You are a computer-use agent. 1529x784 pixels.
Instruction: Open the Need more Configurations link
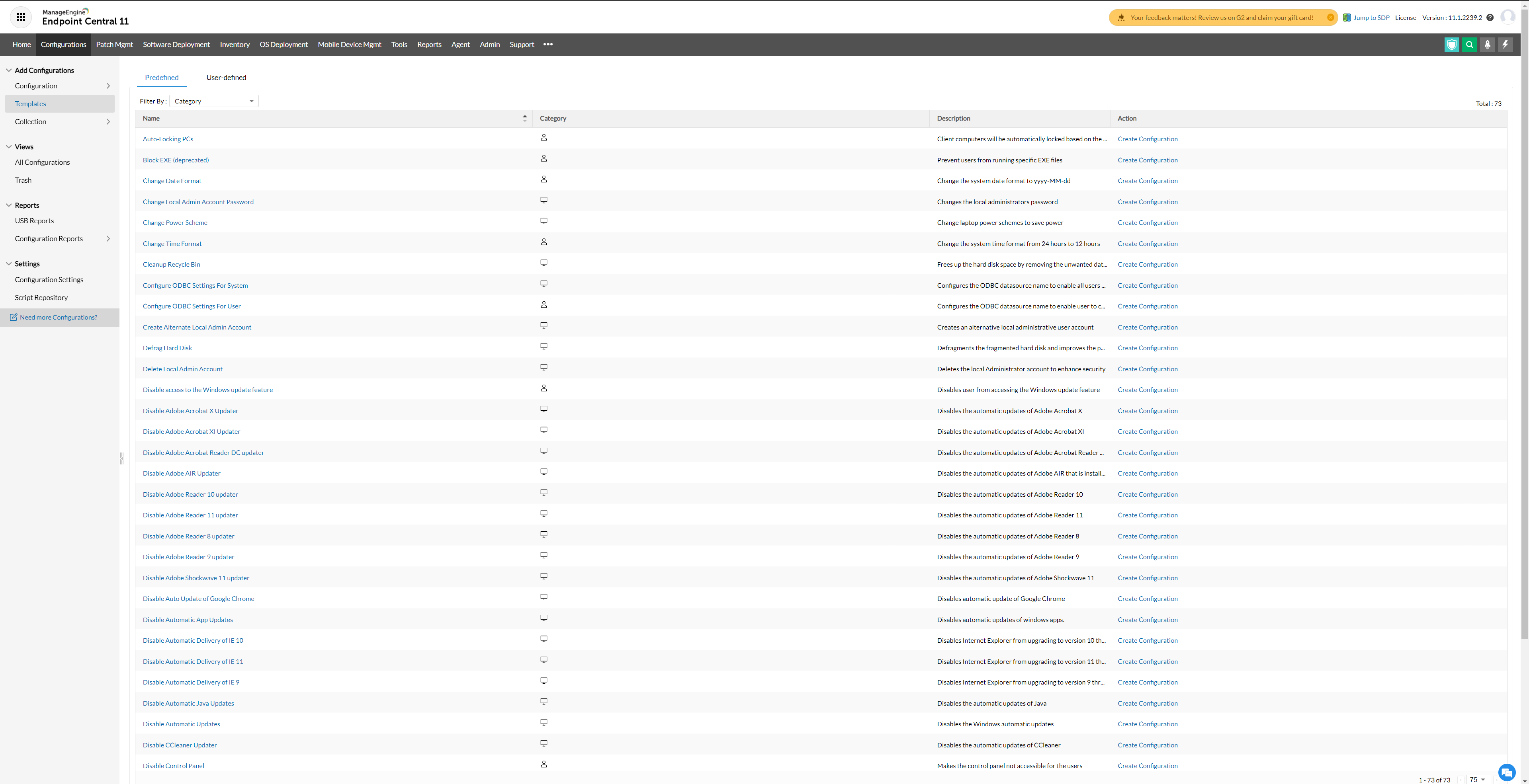pyautogui.click(x=58, y=317)
